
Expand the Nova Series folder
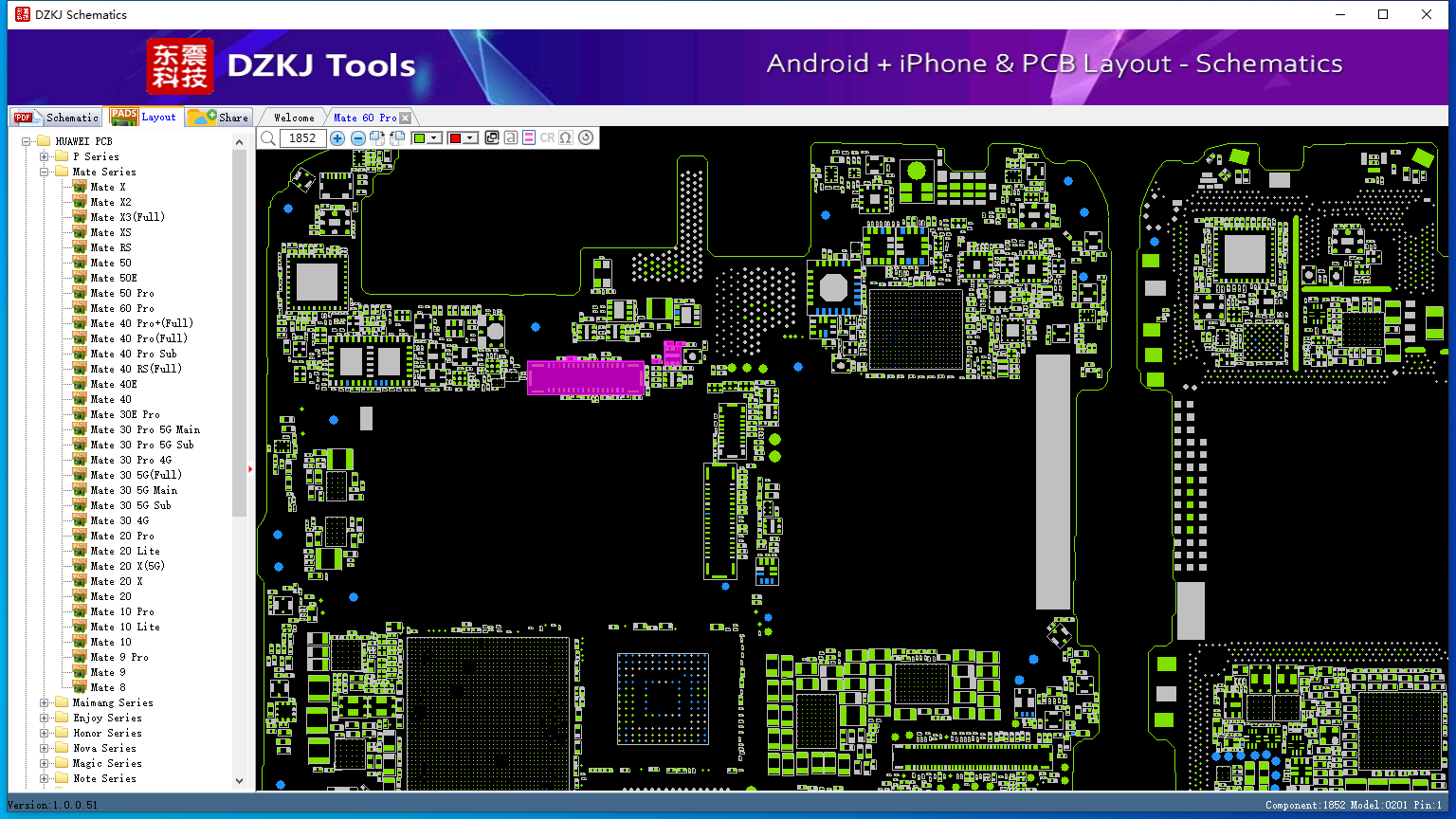tap(45, 748)
